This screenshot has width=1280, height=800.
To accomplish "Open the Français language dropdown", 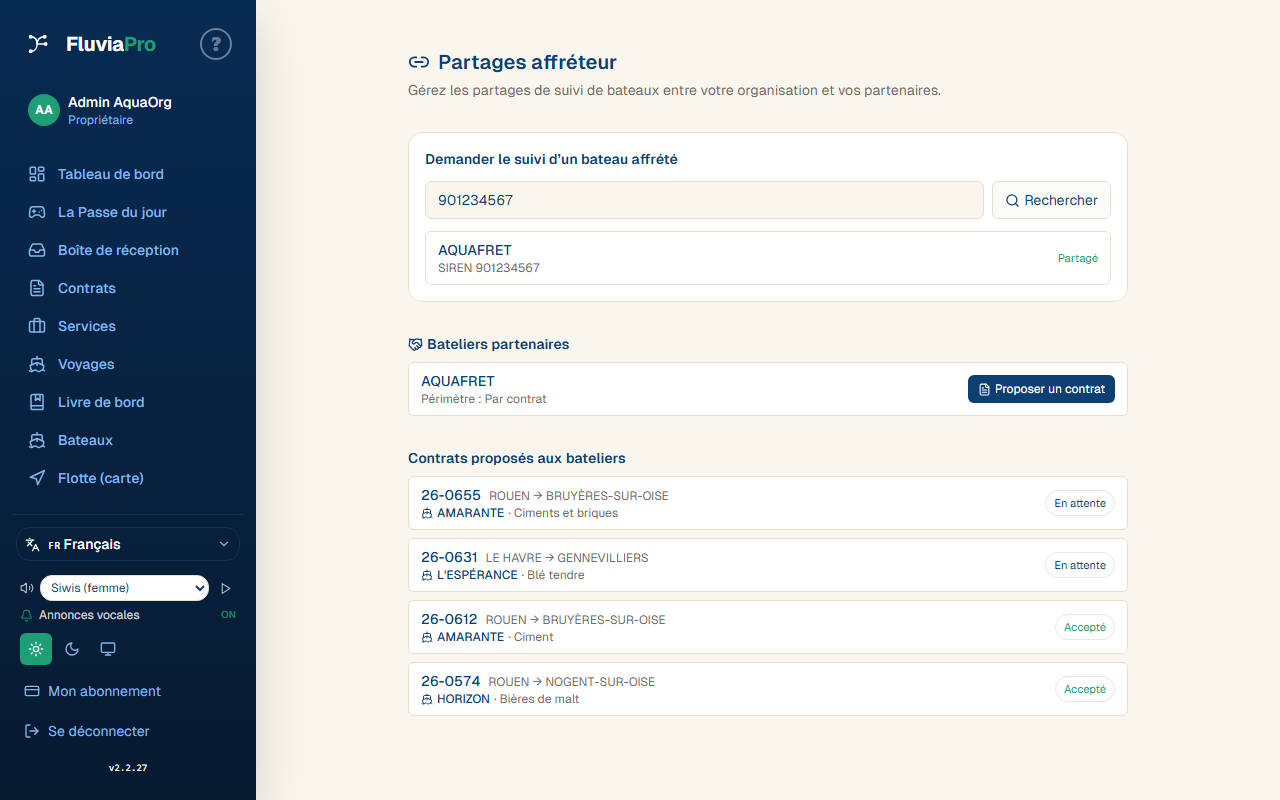I will click(x=128, y=544).
